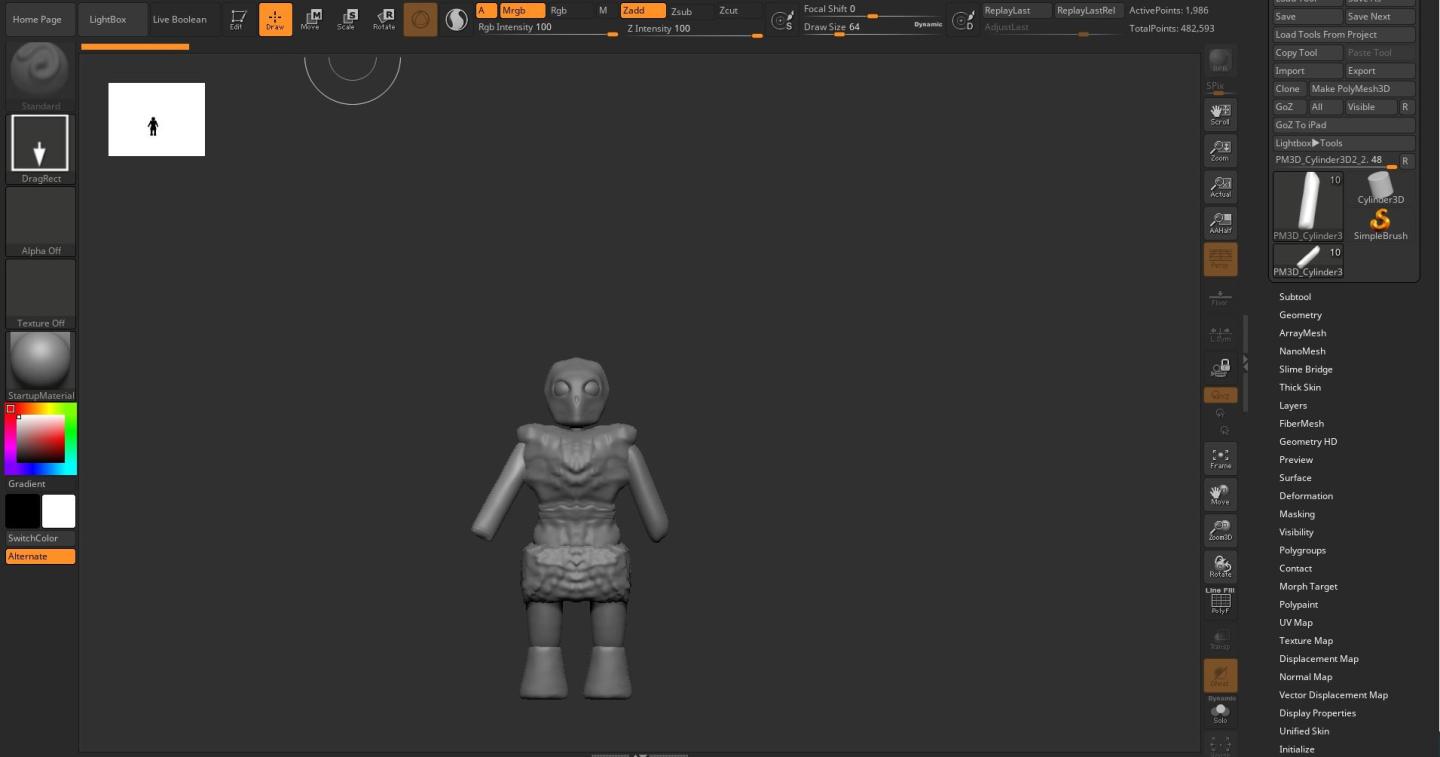This screenshot has height=757, width=1440.
Task: Click the Zoom3D icon
Action: click(1220, 530)
